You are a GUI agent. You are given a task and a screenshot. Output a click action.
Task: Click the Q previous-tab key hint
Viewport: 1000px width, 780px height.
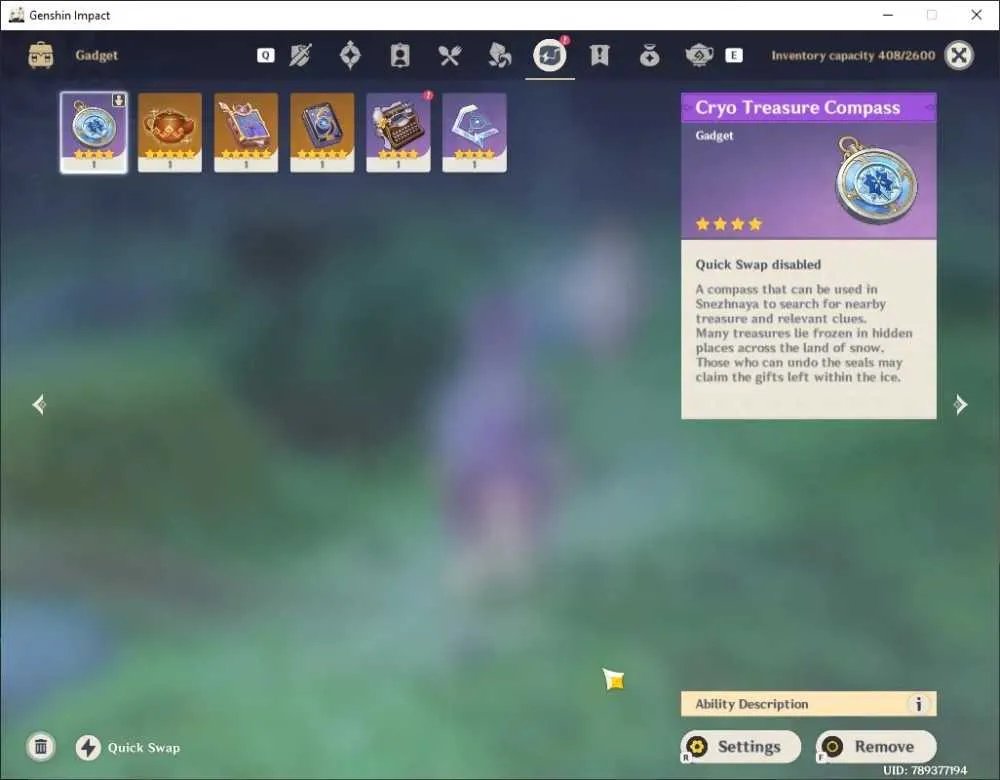pyautogui.click(x=266, y=55)
